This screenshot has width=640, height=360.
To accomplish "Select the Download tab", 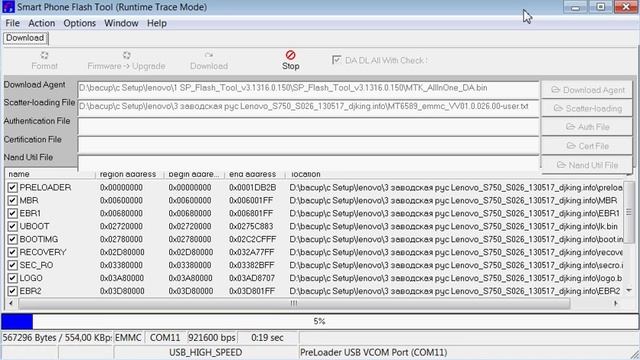I will [x=25, y=38].
